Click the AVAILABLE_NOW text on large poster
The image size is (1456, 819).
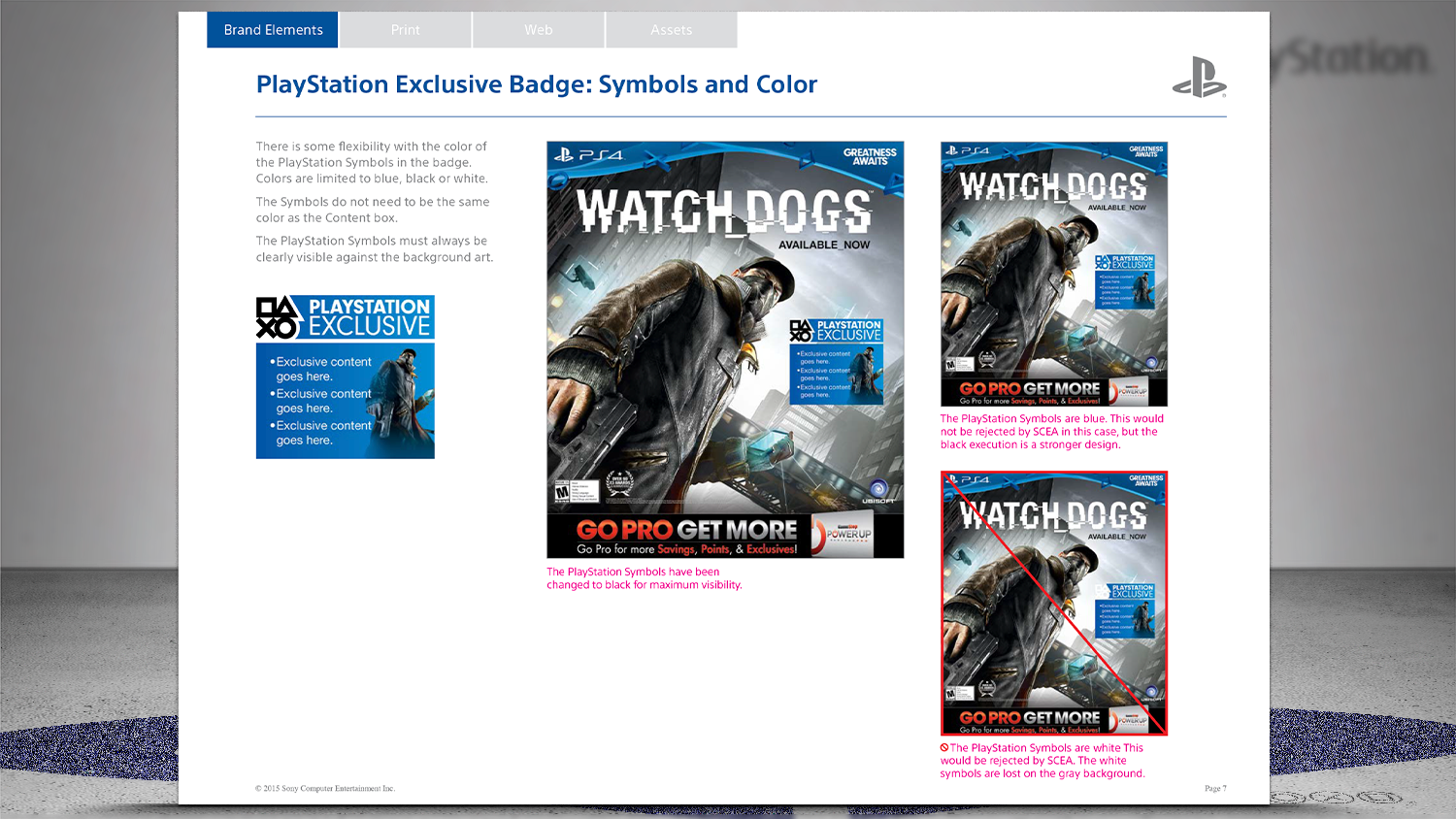[x=824, y=245]
